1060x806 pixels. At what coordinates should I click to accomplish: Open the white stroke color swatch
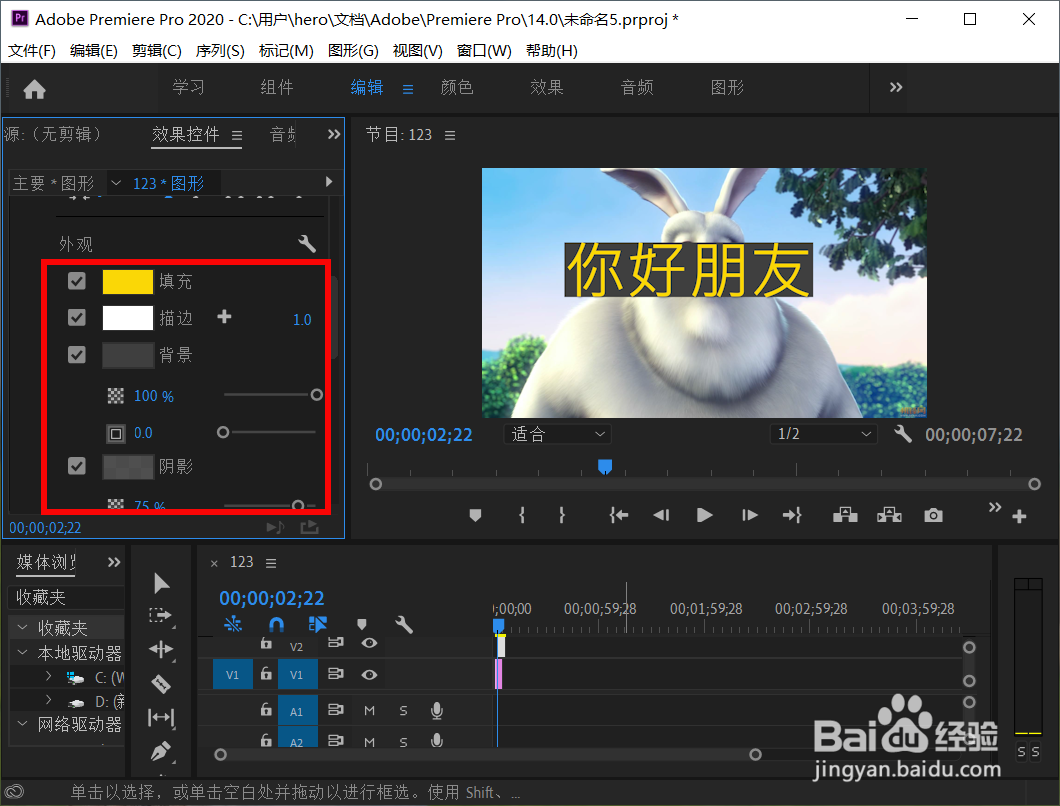[x=128, y=318]
